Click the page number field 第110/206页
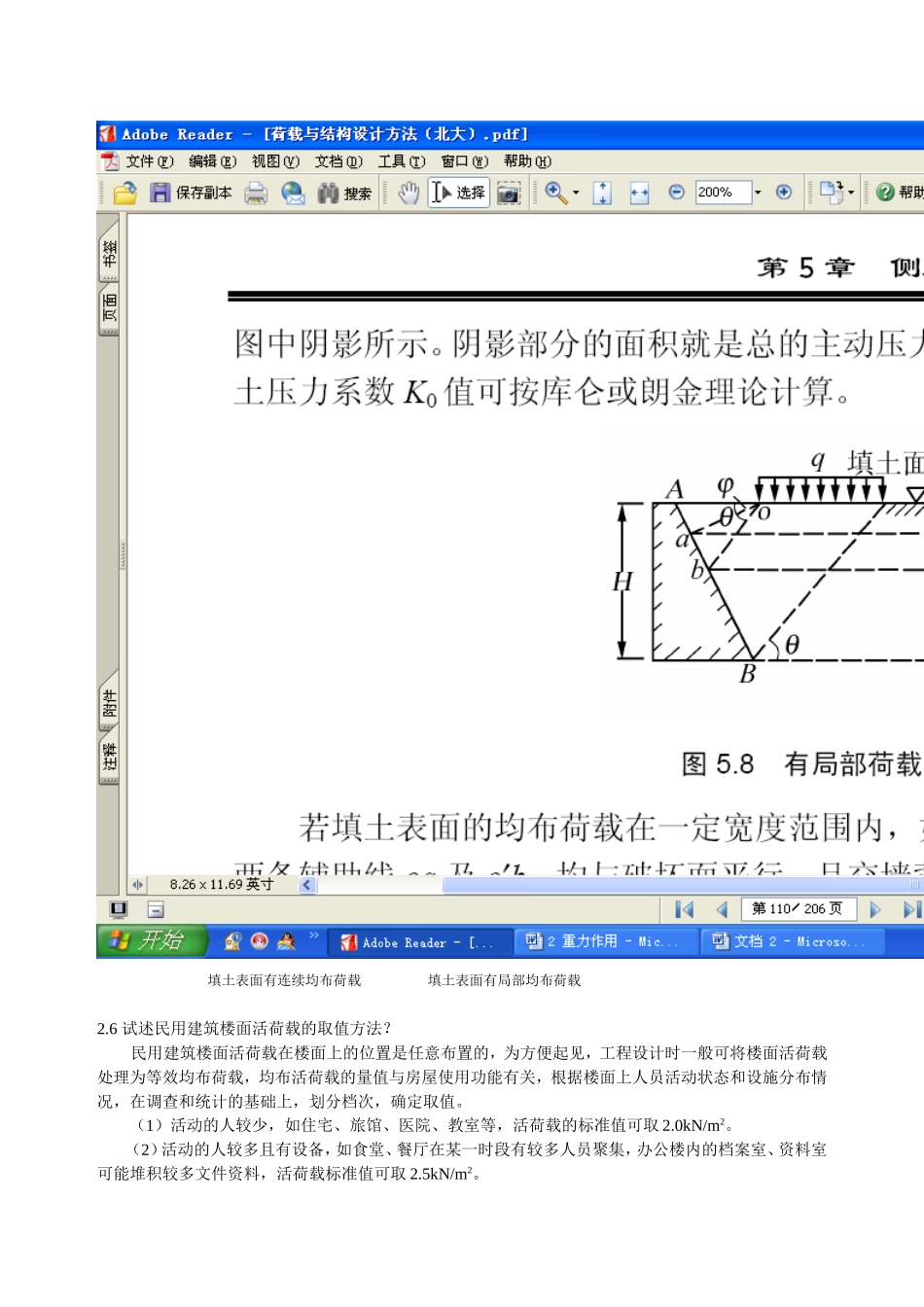Image resolution: width=924 pixels, height=1307 pixels. click(798, 908)
